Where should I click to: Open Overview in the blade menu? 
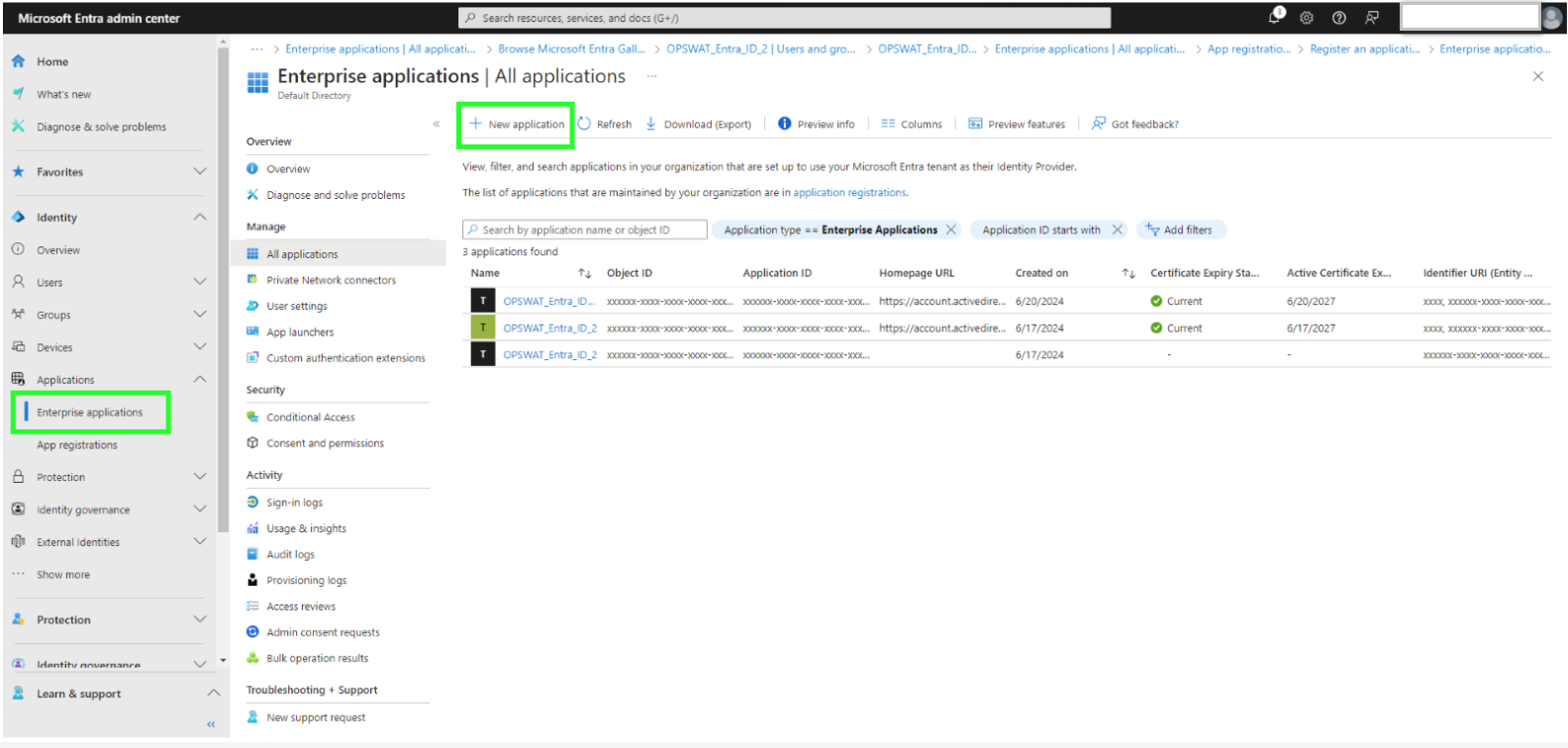point(287,169)
